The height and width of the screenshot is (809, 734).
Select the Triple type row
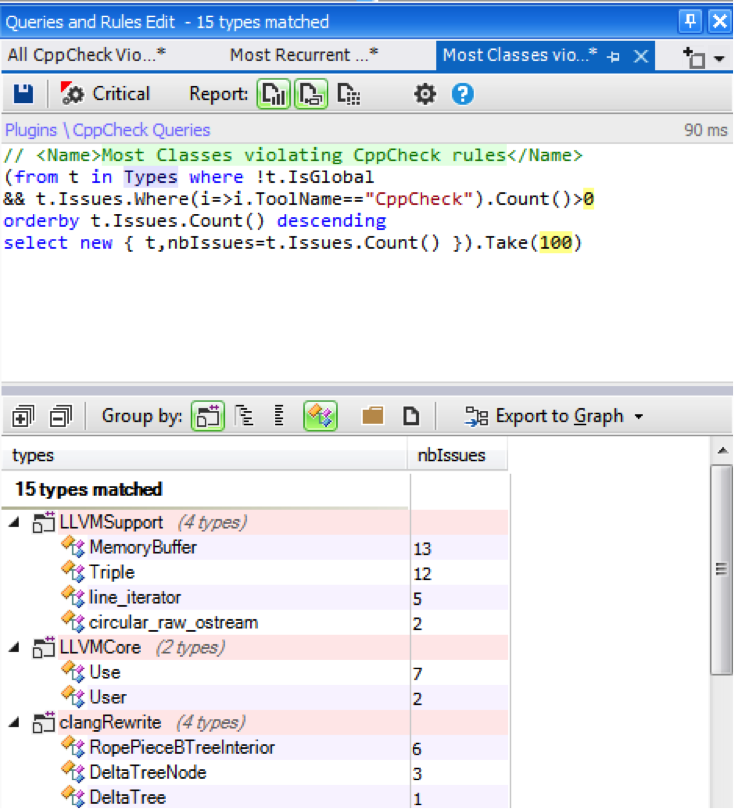coord(255,573)
